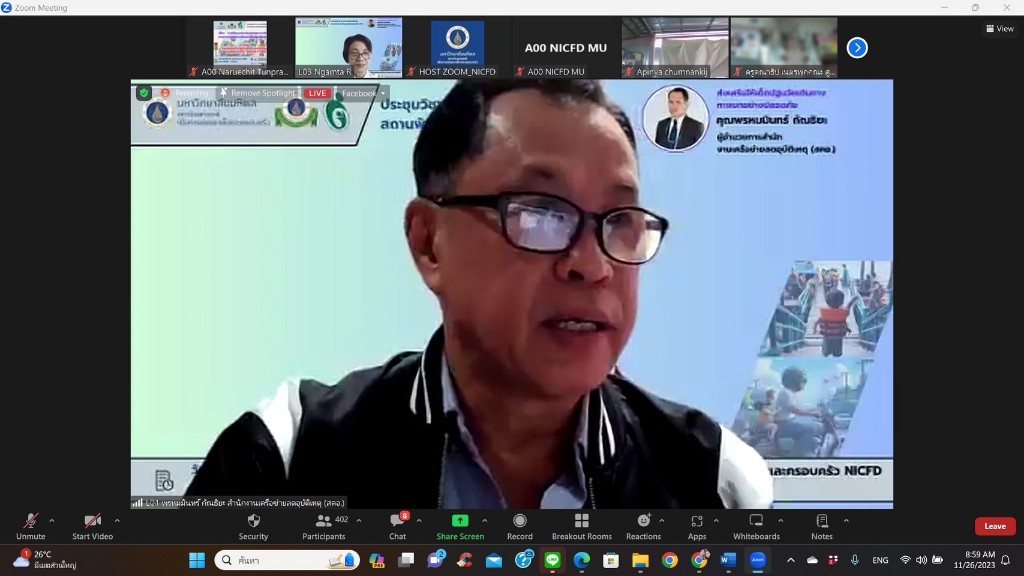Open the View layout menu
Screen dimensions: 1024x576
point(1000,29)
